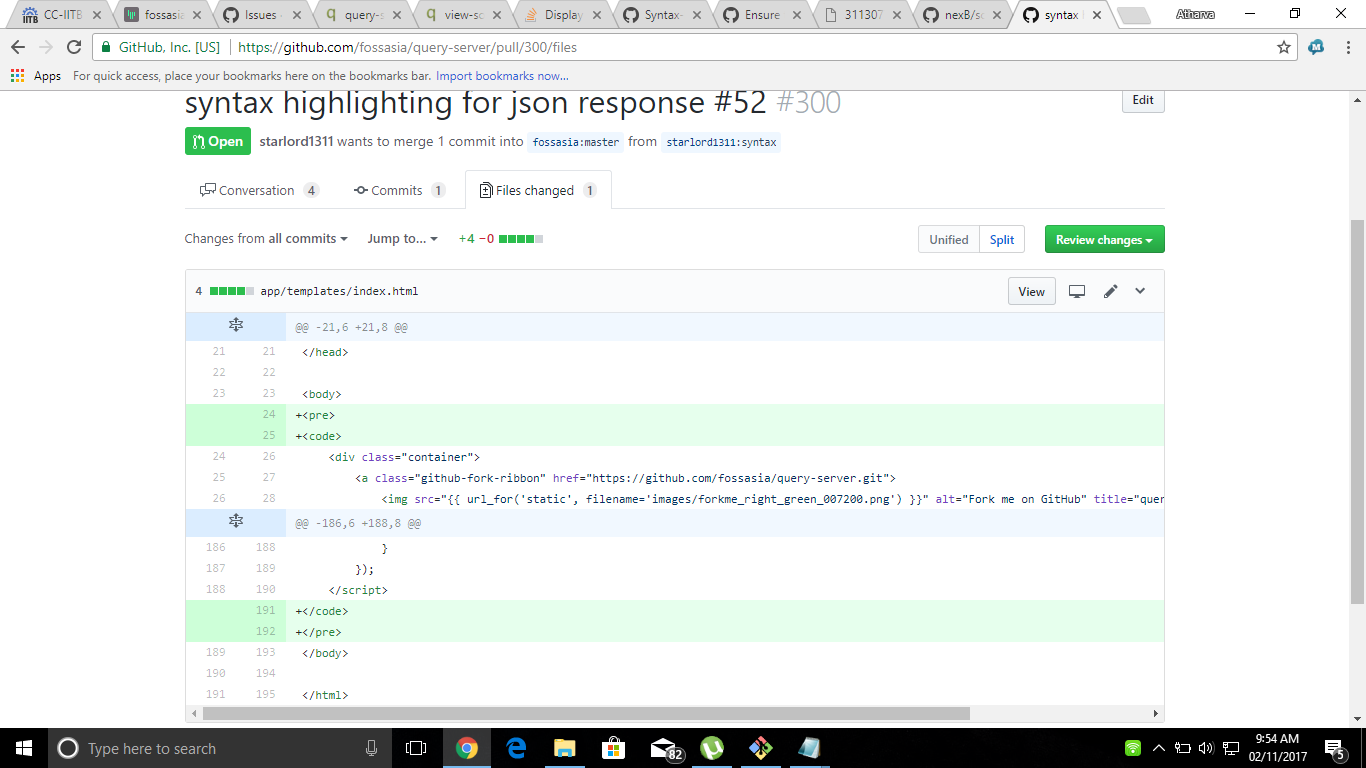Switch diff view to Split
The height and width of the screenshot is (768, 1366).
click(1002, 239)
